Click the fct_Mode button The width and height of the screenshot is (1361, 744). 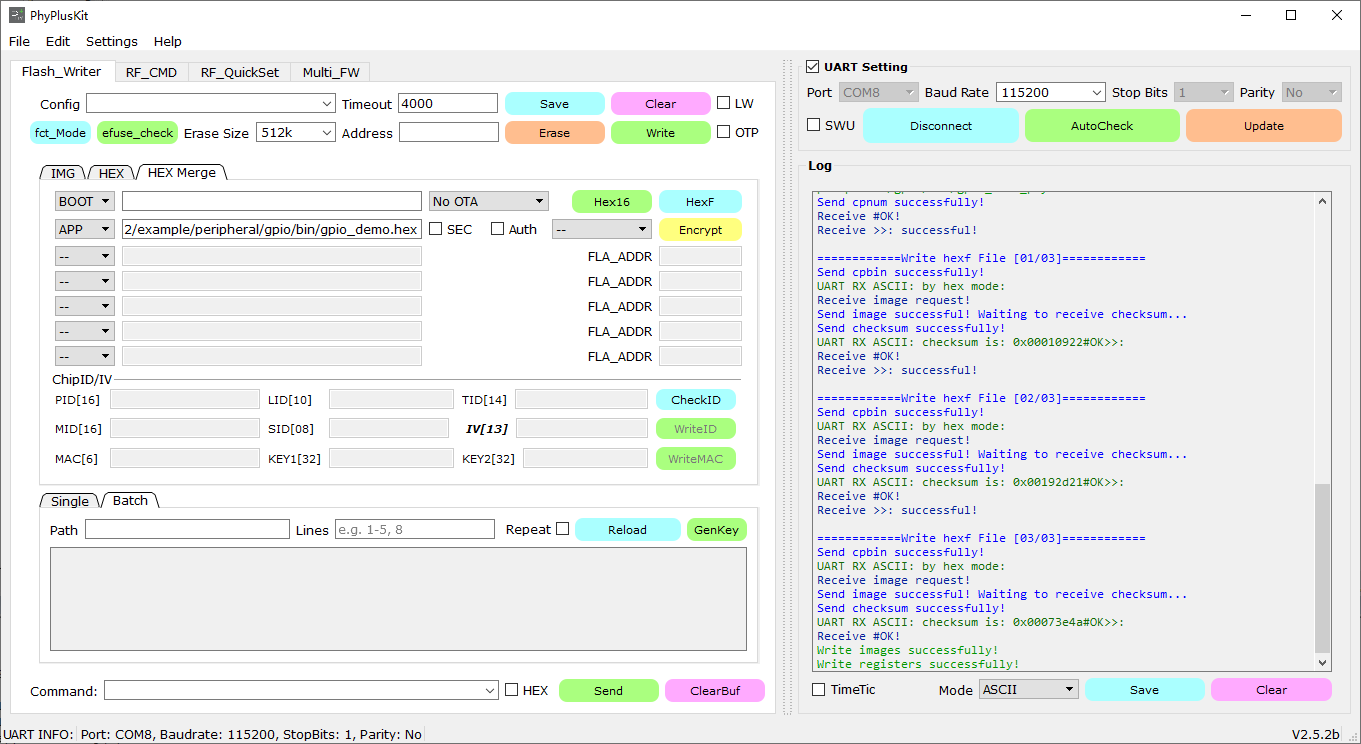pyautogui.click(x=60, y=133)
